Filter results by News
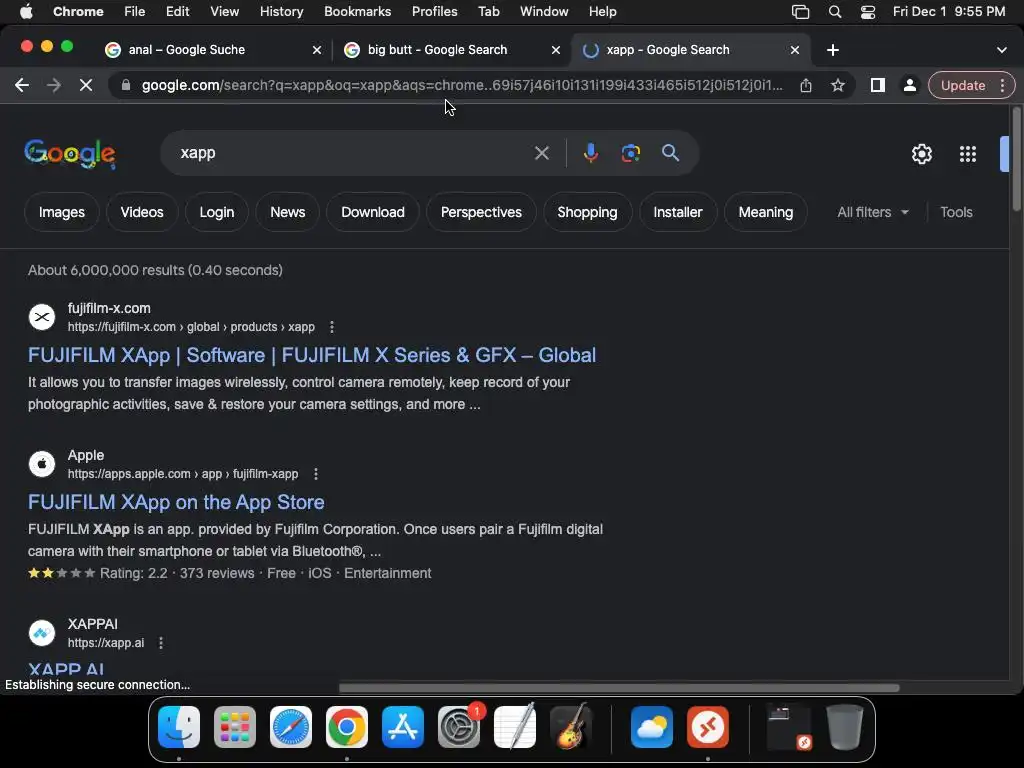1024x768 pixels. click(x=287, y=213)
